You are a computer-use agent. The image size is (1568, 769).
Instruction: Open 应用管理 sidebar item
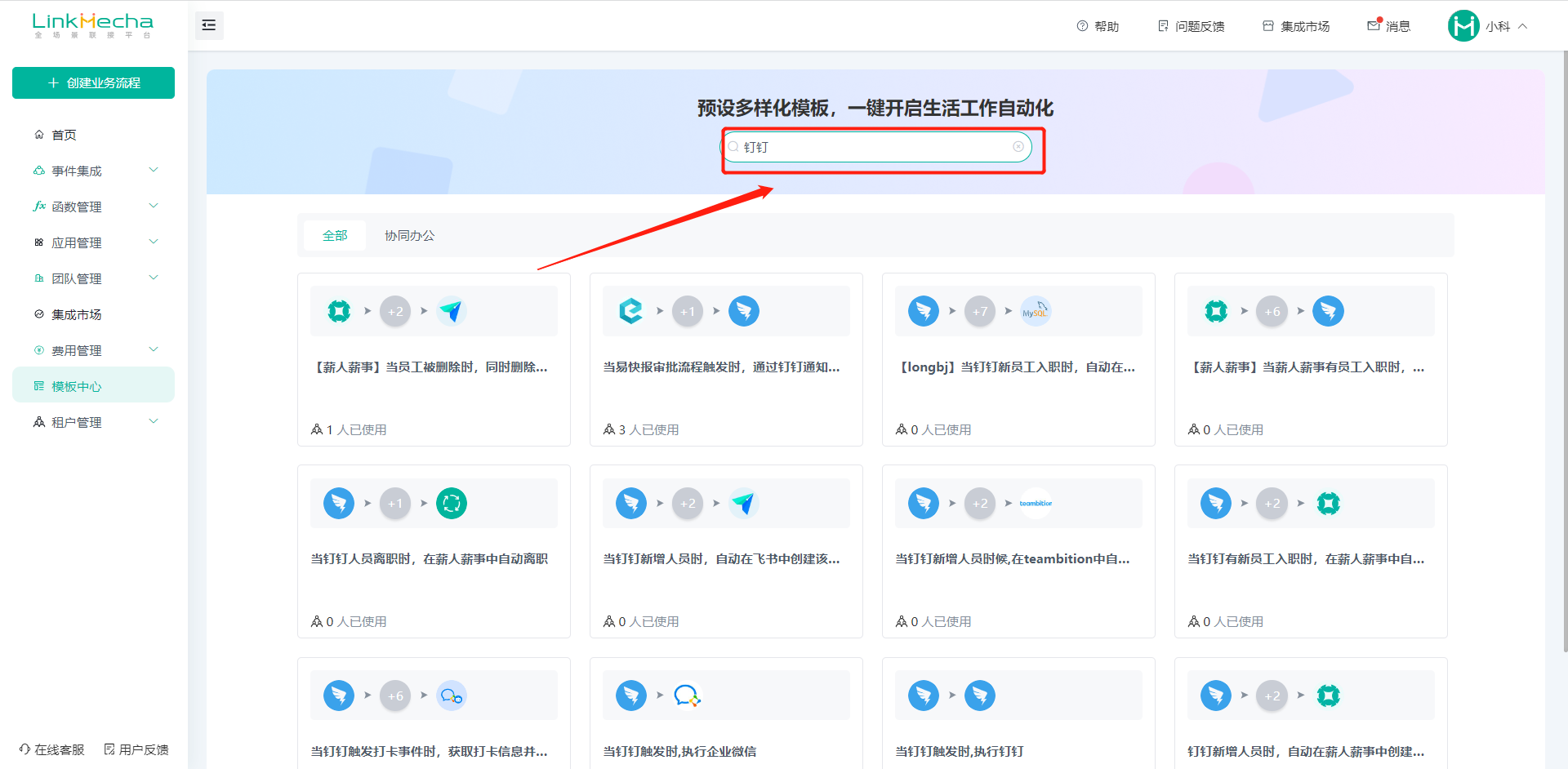coord(77,242)
